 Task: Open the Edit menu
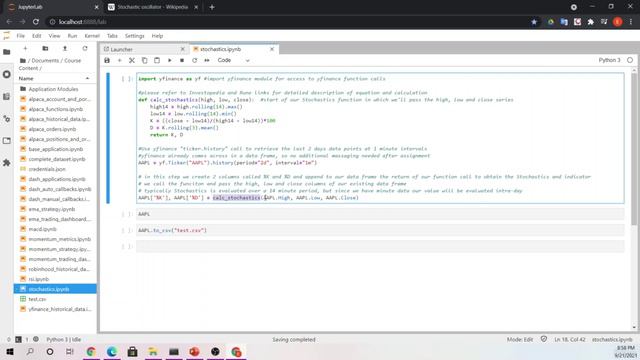[37, 36]
